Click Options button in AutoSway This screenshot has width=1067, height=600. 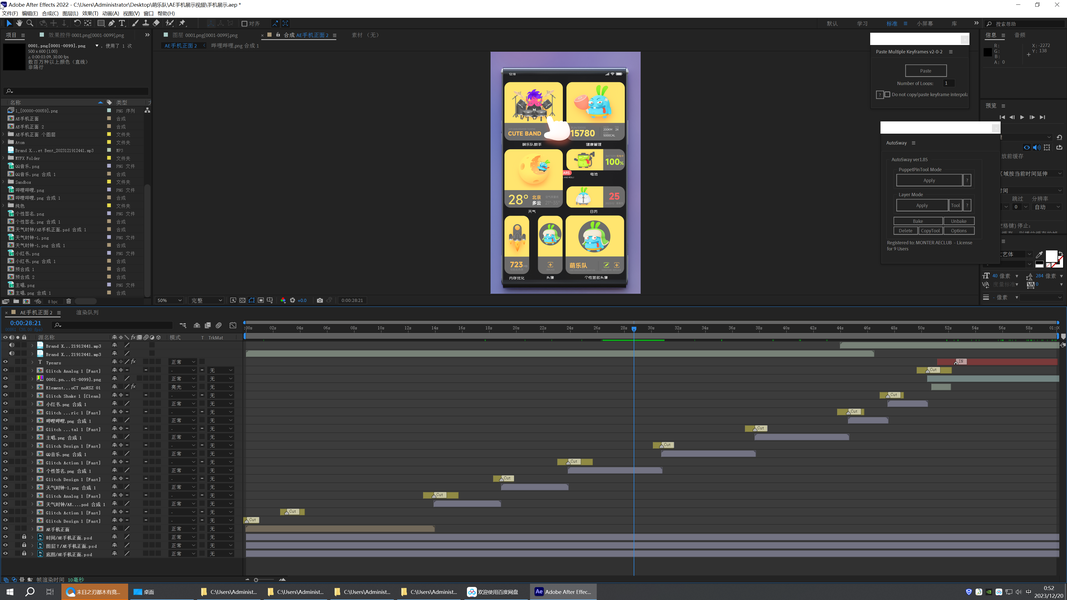959,231
